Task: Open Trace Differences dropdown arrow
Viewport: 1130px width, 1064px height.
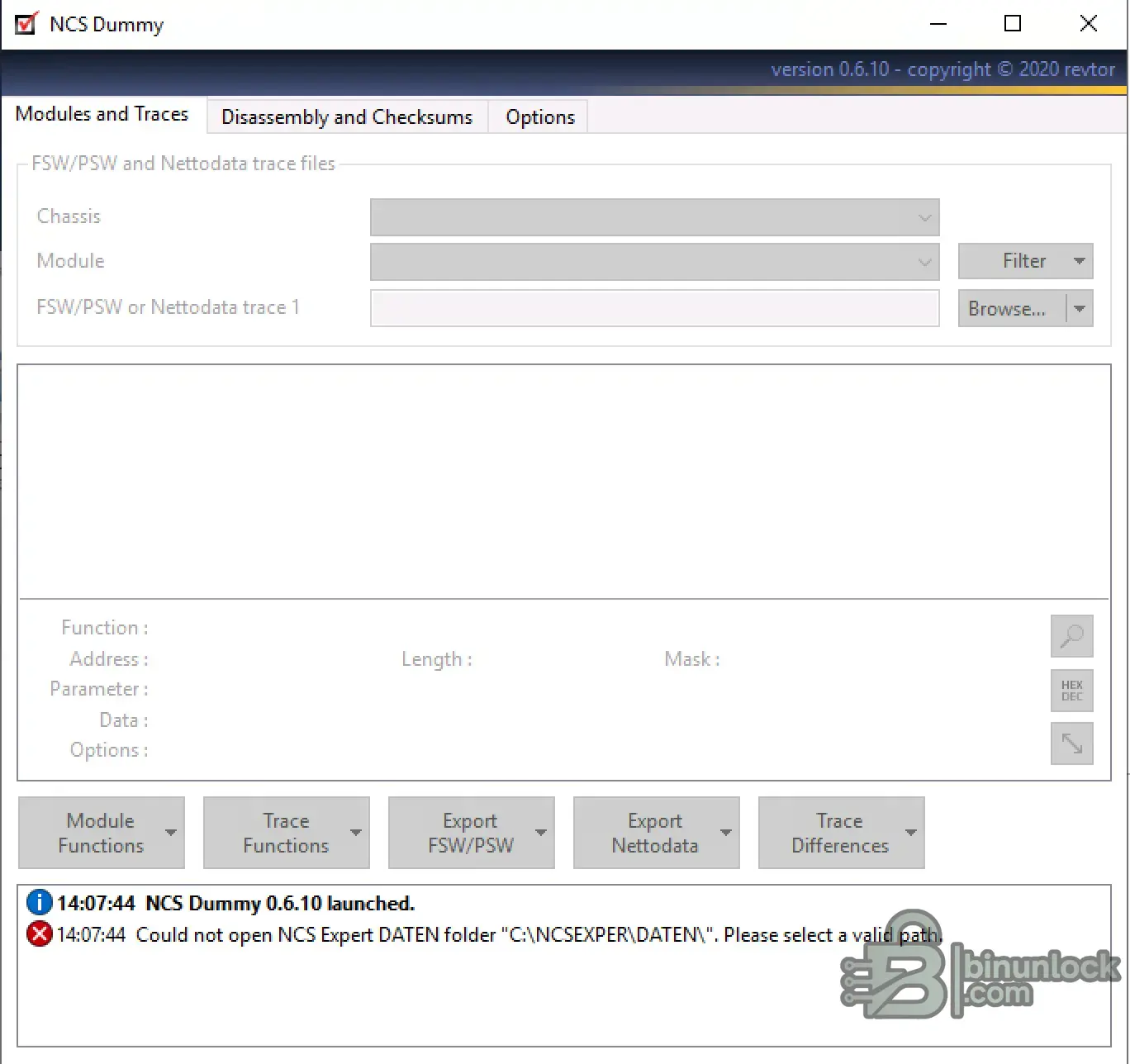Action: [x=911, y=833]
